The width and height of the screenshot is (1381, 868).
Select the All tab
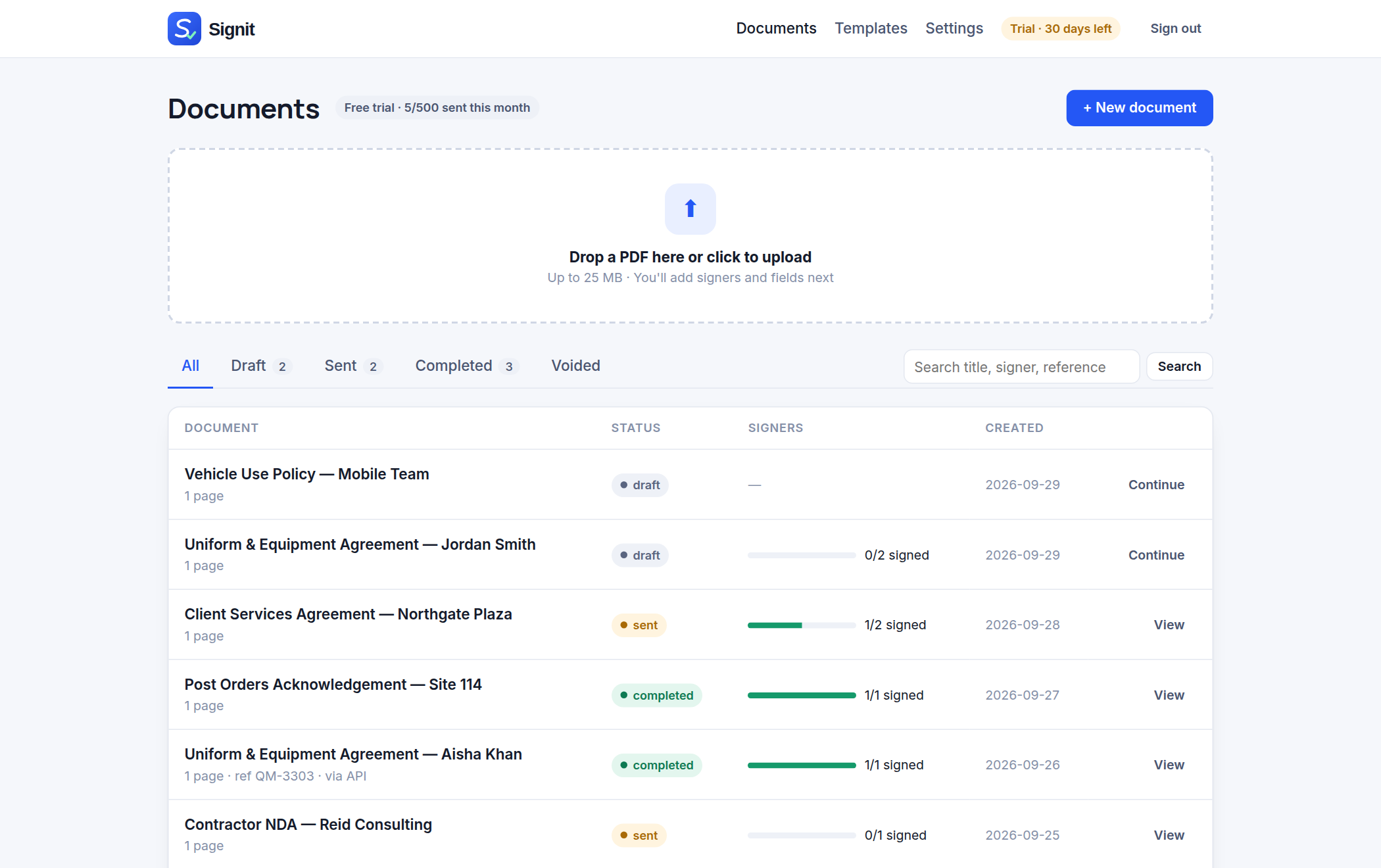pos(191,366)
